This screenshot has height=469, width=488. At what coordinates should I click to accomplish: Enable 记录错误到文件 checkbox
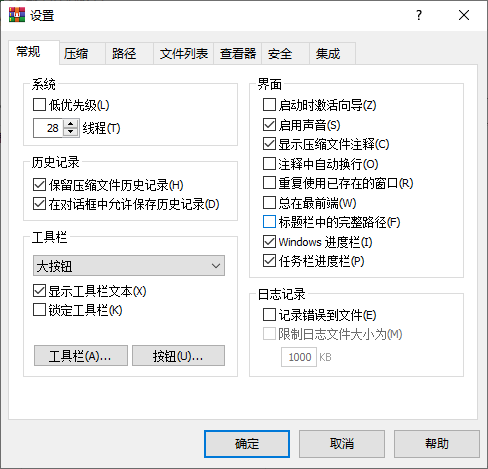[x=269, y=315]
